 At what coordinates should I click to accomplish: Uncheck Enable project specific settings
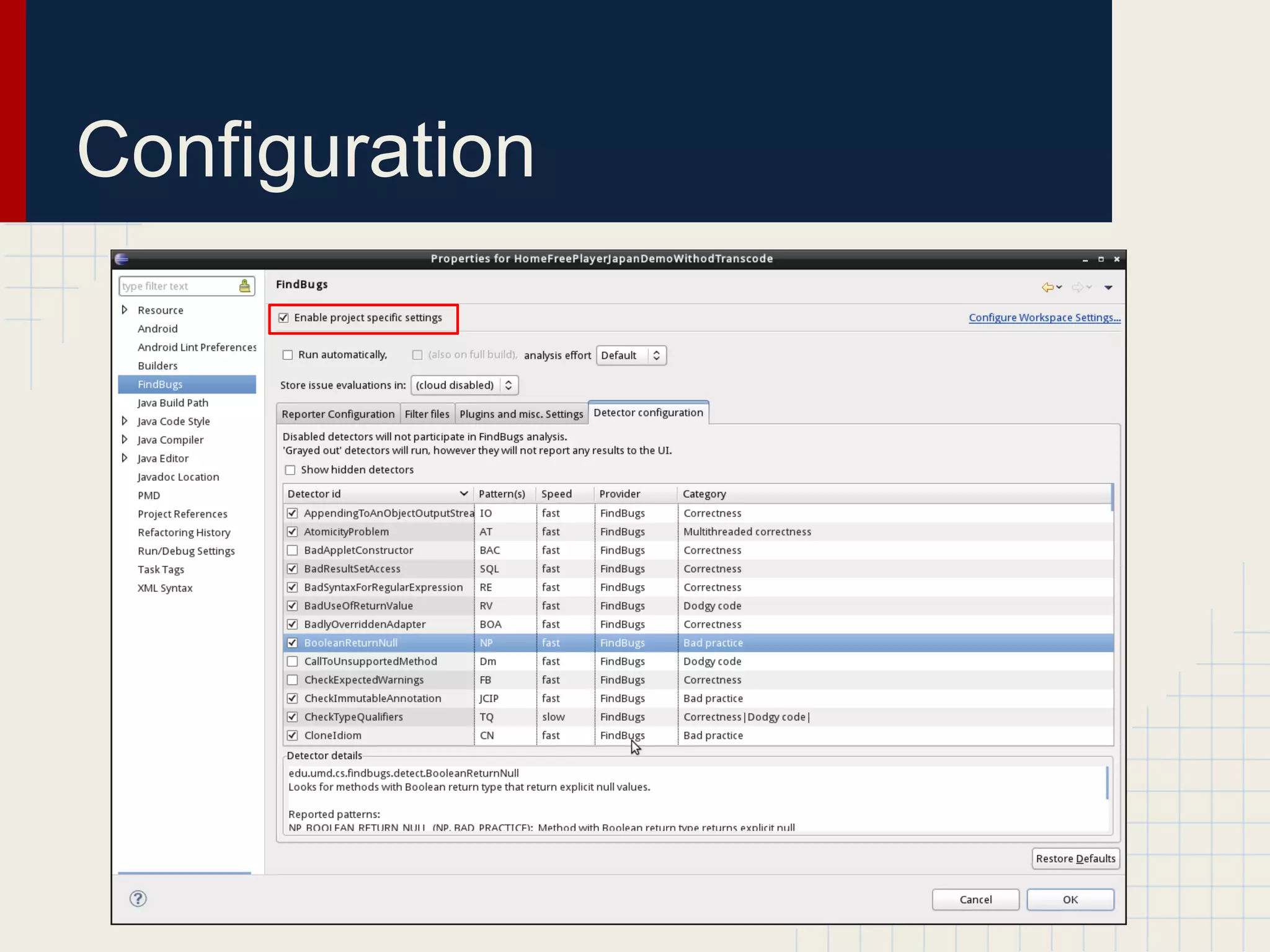(284, 318)
